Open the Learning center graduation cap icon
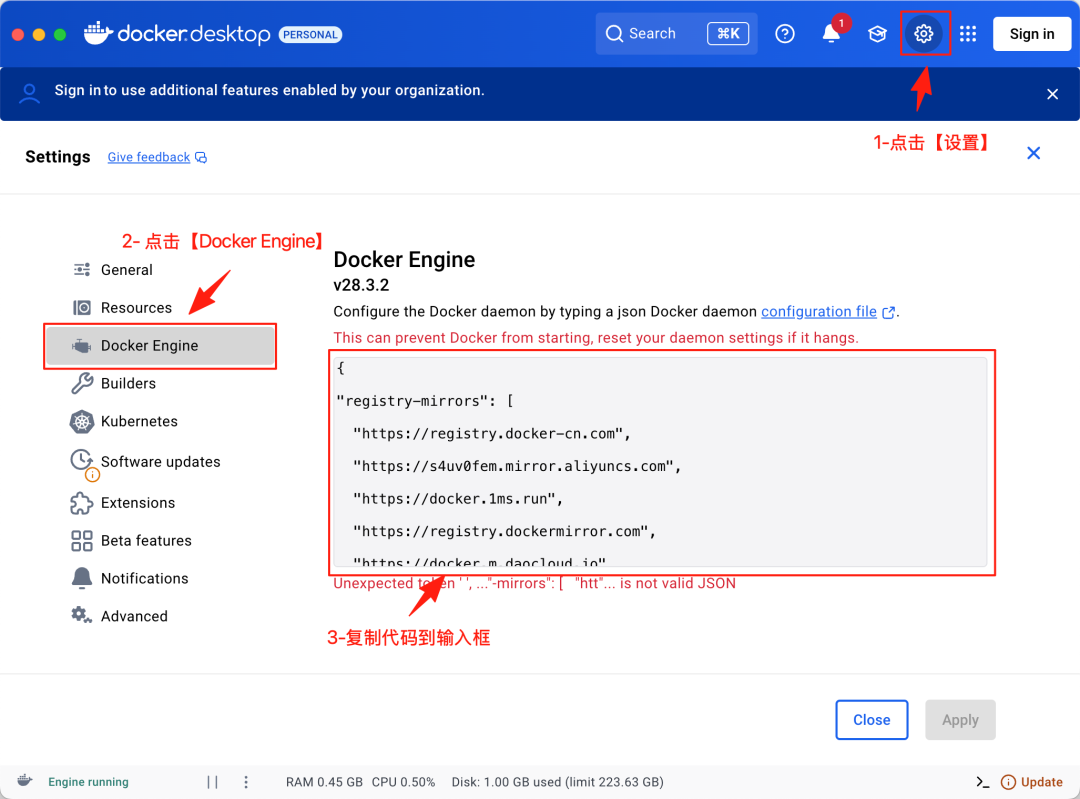This screenshot has width=1080, height=799. [x=877, y=34]
